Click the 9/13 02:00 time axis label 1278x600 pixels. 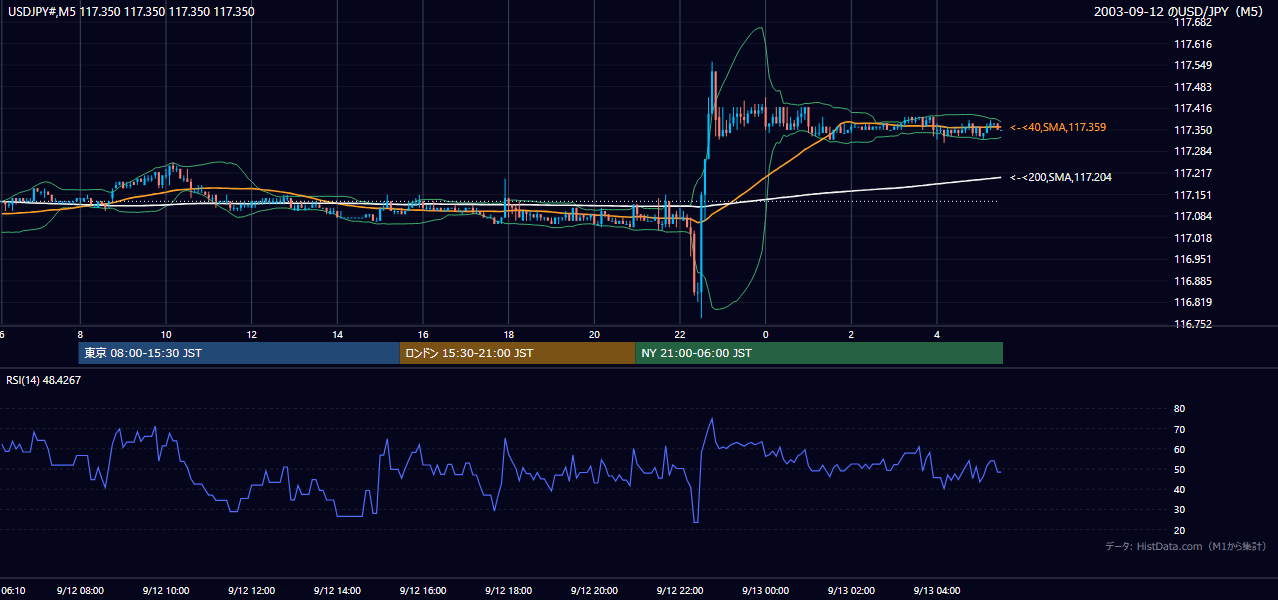pos(852,590)
